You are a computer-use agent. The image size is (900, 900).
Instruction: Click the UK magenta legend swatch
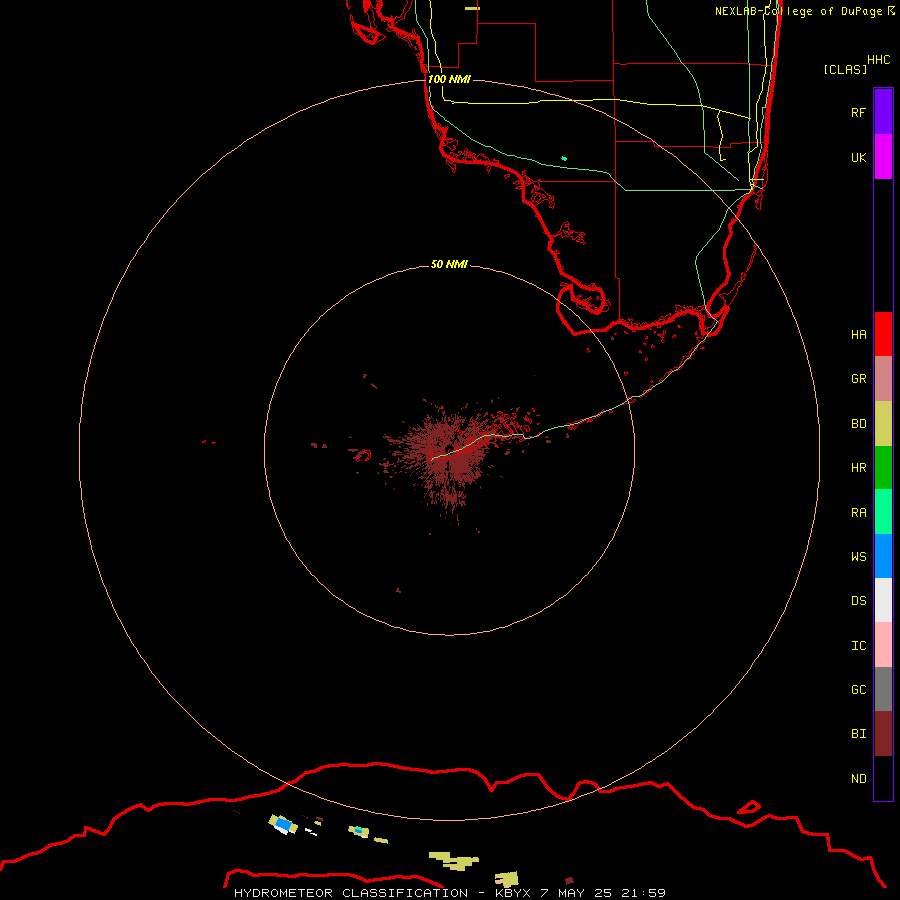(x=883, y=157)
